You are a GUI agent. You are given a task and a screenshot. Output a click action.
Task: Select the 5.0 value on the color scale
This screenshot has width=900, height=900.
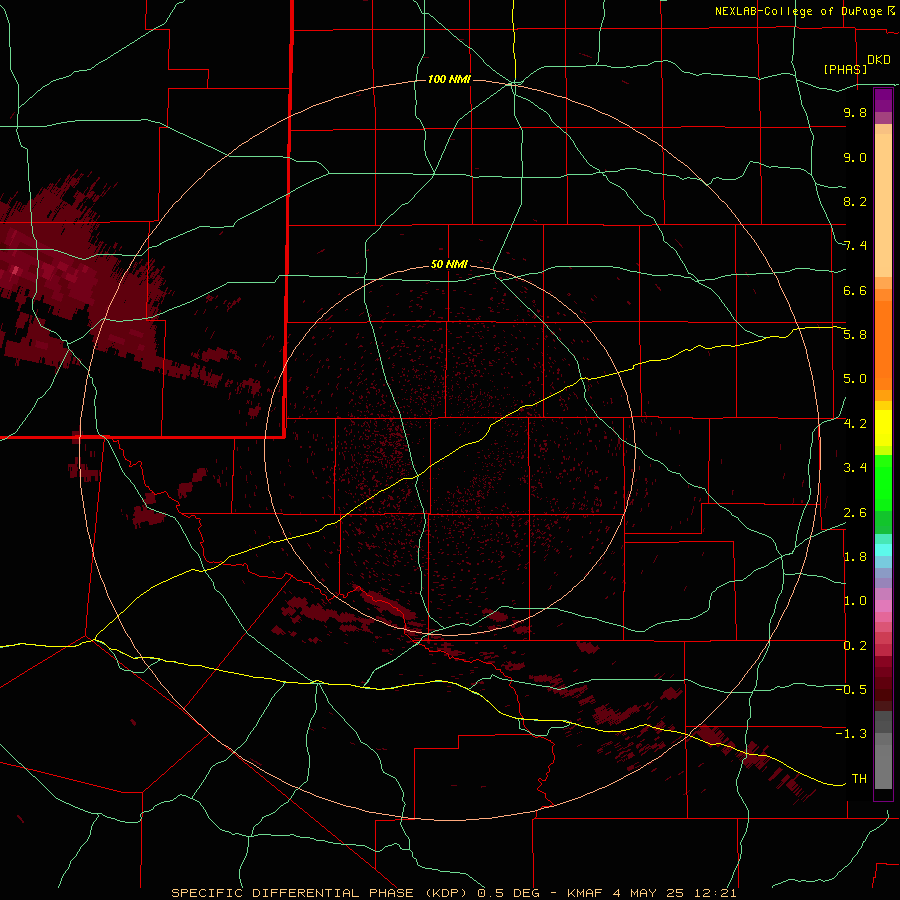coord(855,379)
